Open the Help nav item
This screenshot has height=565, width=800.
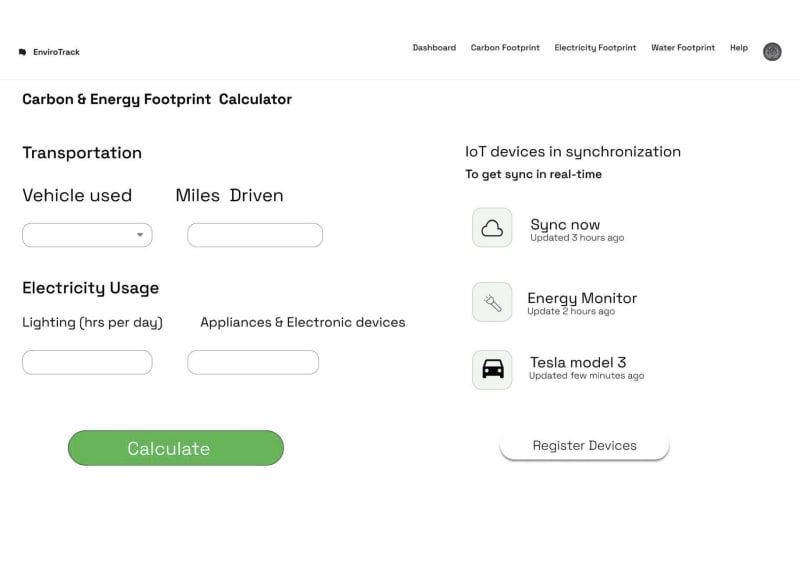[739, 47]
